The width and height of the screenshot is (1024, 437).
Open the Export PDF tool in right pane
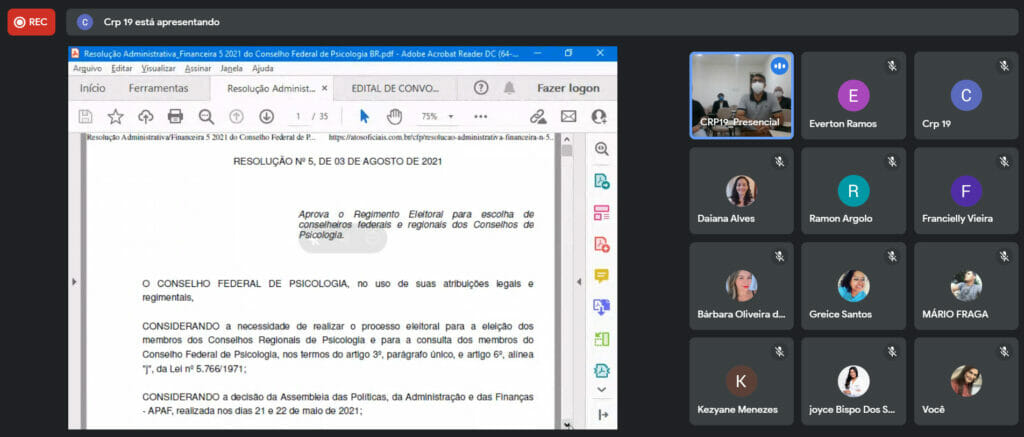pos(601,181)
